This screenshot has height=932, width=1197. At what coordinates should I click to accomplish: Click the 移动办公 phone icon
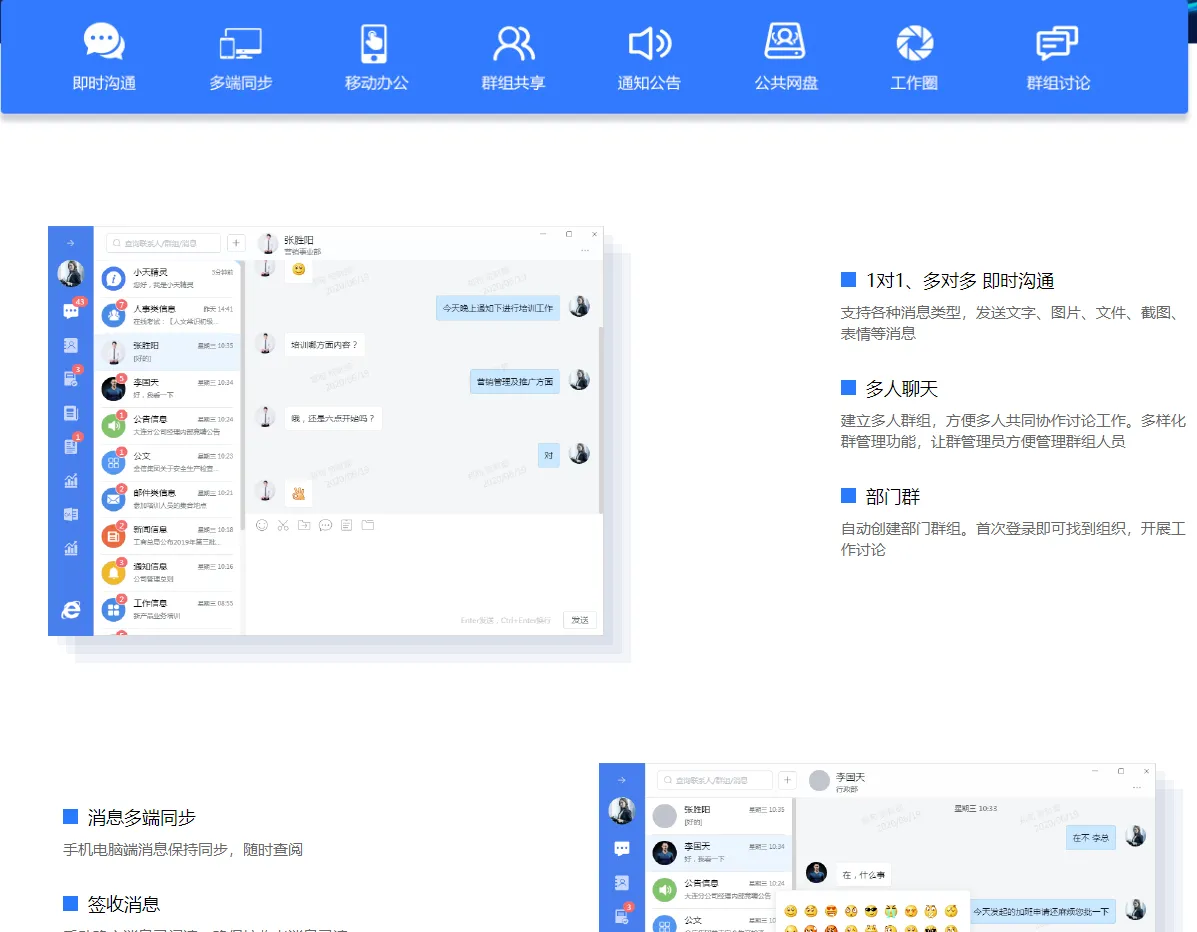click(376, 45)
